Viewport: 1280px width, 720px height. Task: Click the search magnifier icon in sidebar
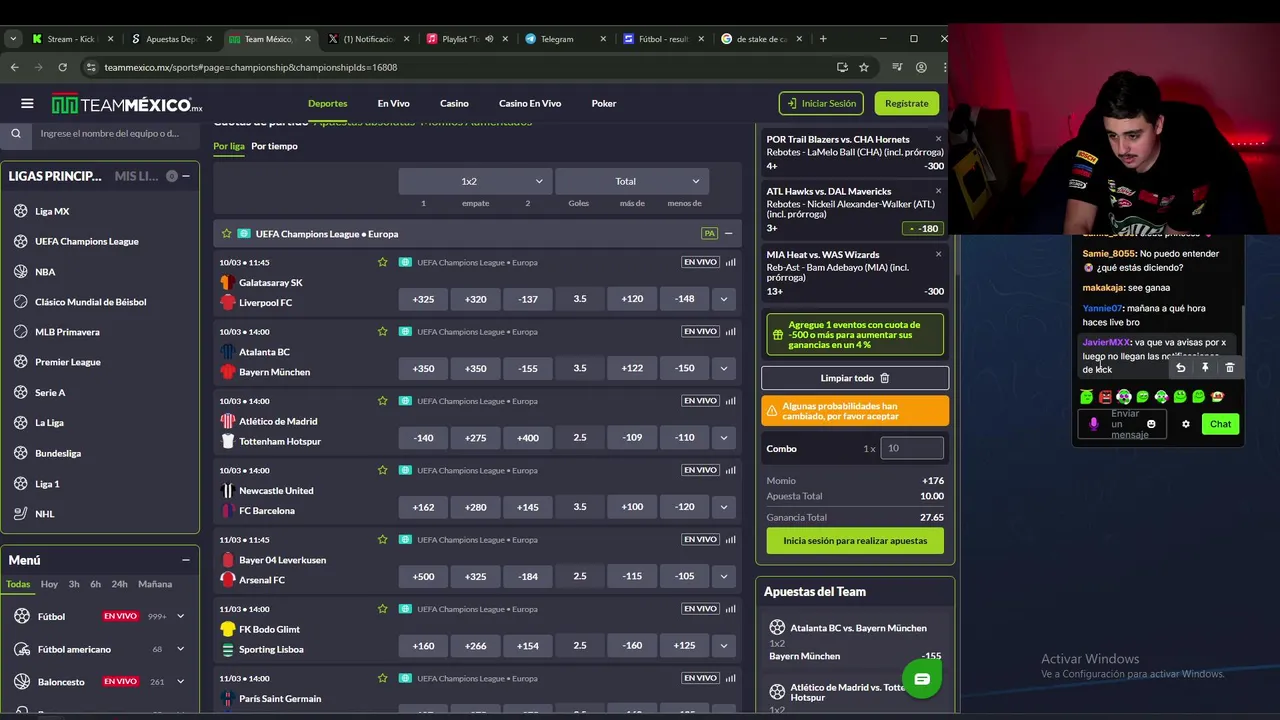click(x=16, y=133)
